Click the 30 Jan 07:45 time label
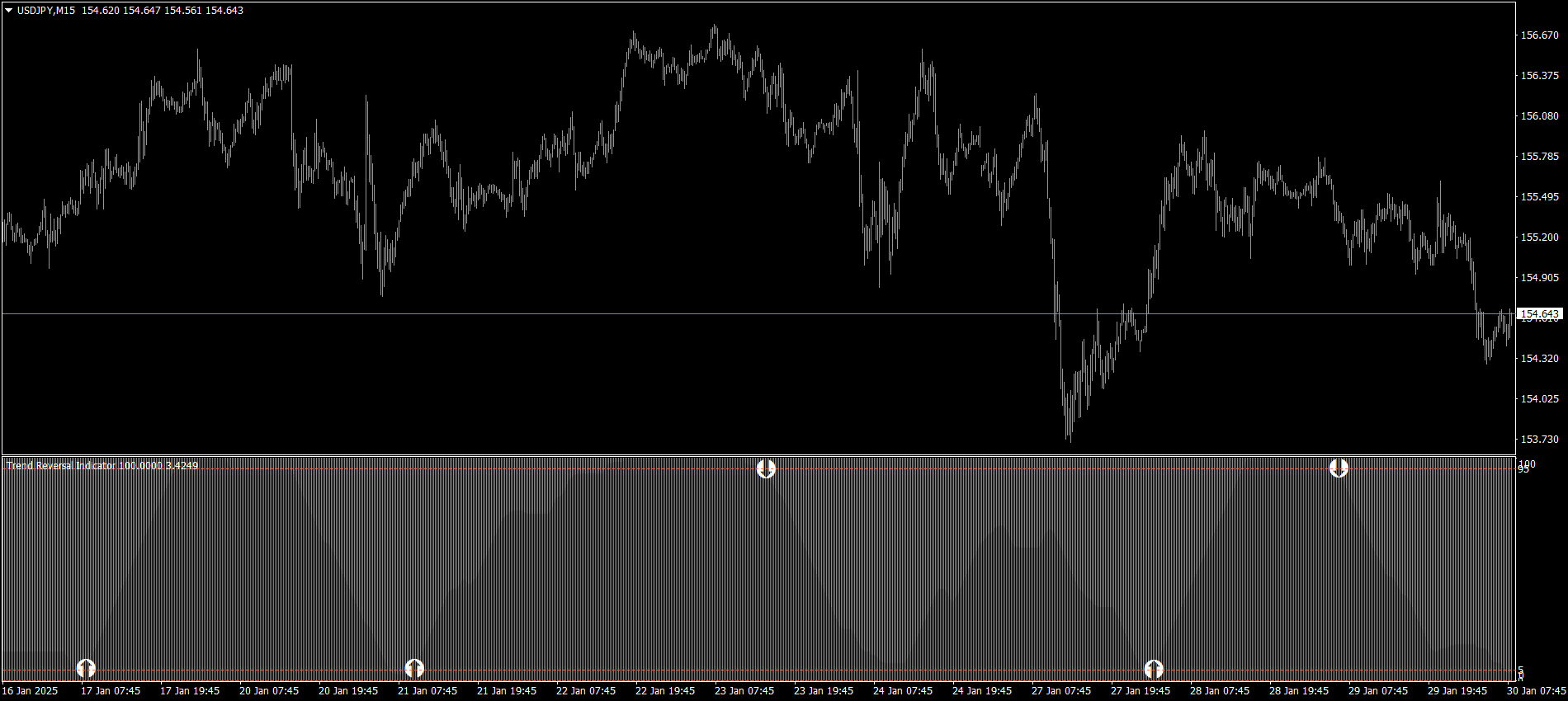 click(1536, 691)
